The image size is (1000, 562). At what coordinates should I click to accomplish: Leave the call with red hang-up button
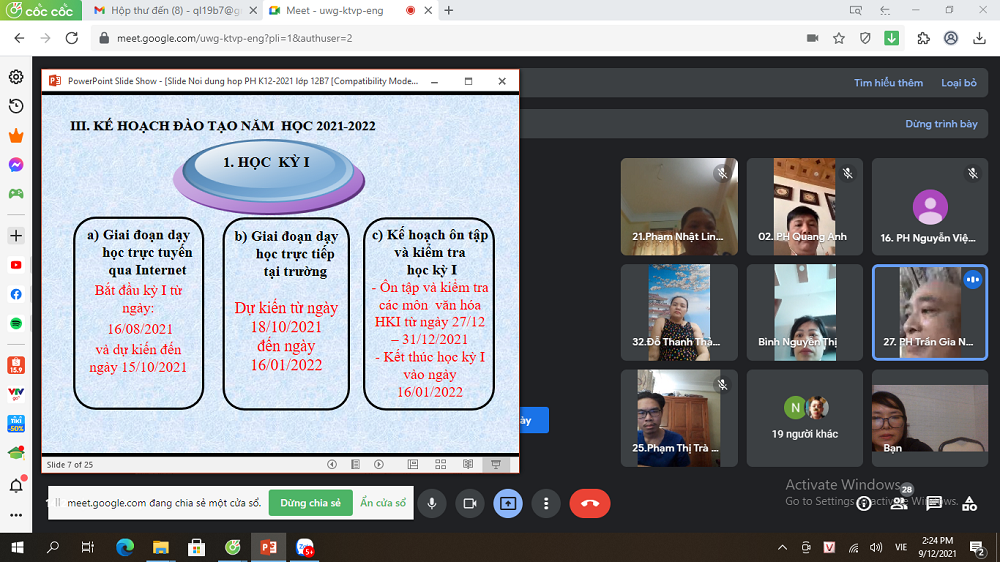coord(589,503)
